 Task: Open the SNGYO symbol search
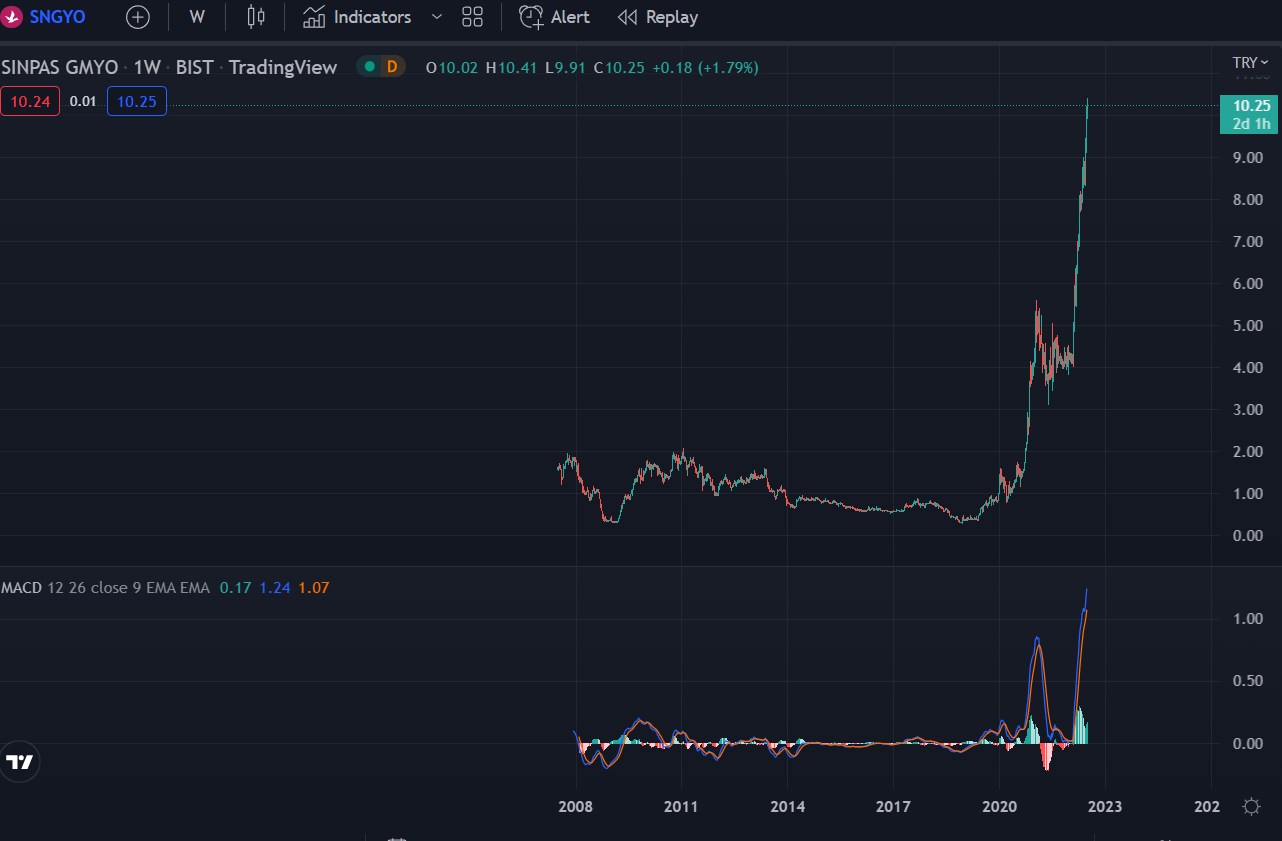(45, 17)
